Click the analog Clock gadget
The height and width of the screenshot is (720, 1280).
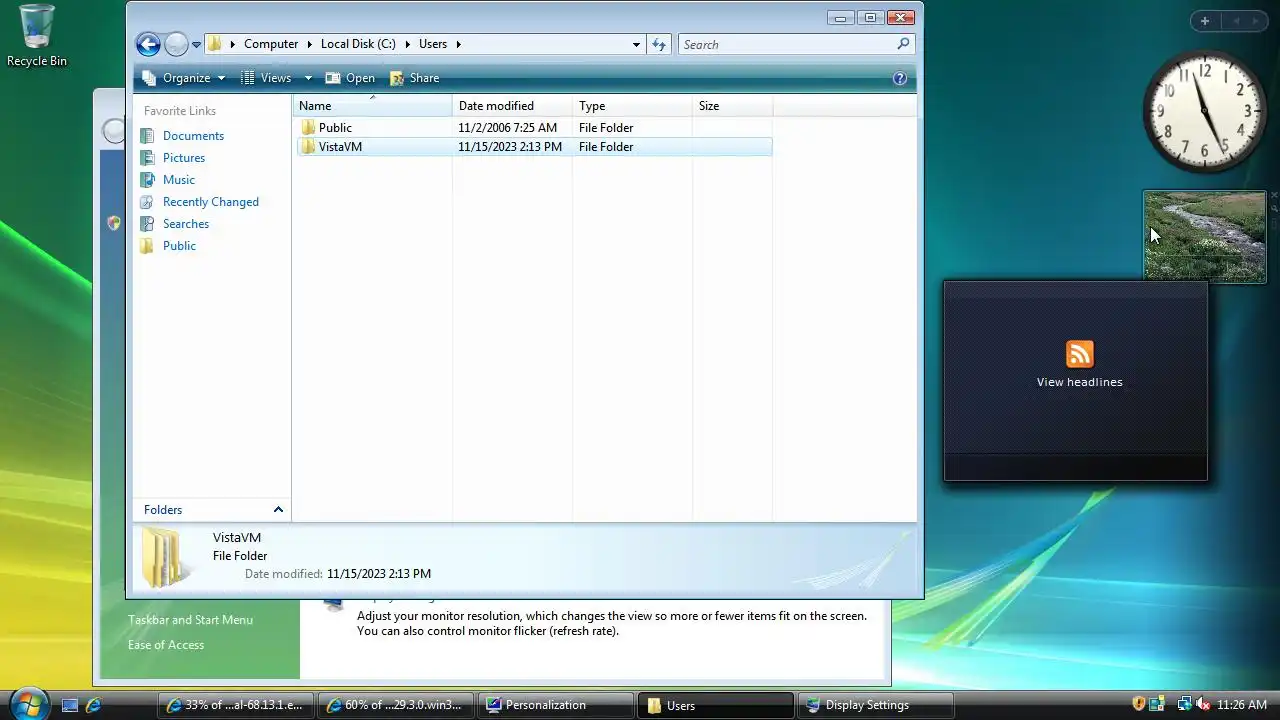coord(1205,111)
